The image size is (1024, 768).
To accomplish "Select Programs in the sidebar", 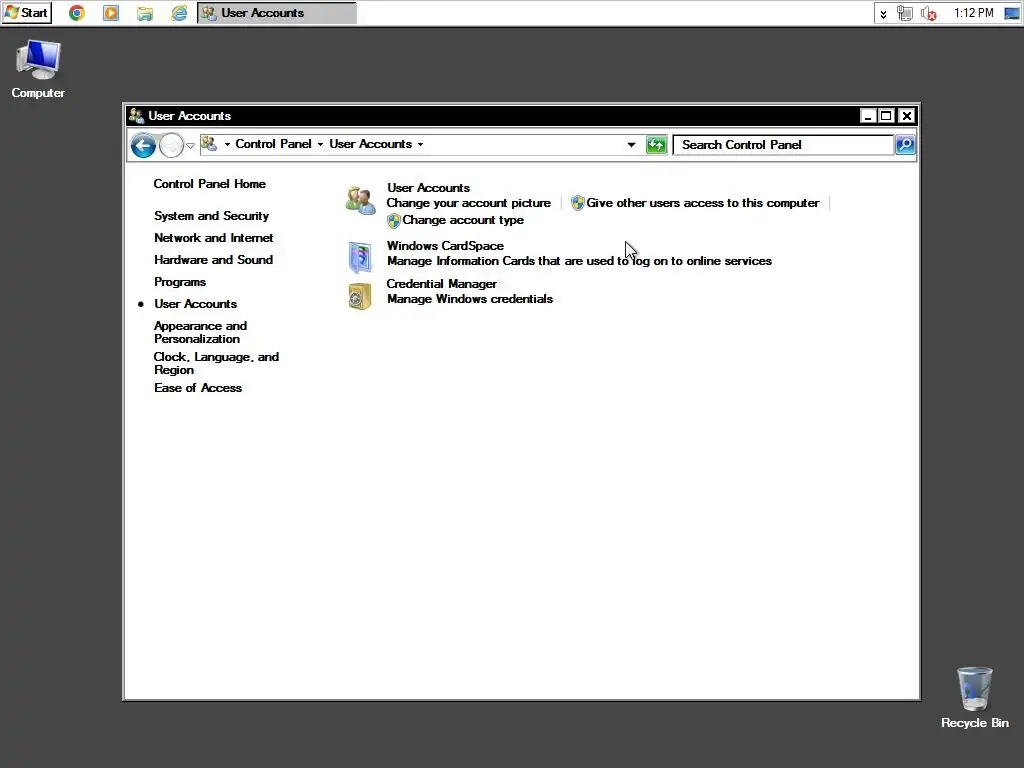I will [x=180, y=282].
